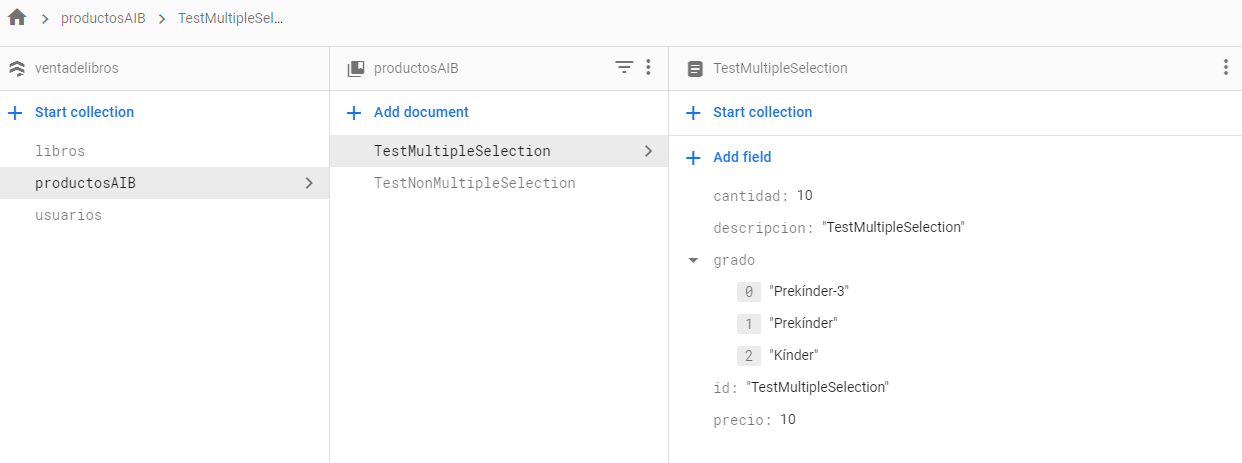Click the plus icon beside Add document
Viewport: 1242px width, 463px height.
click(354, 113)
